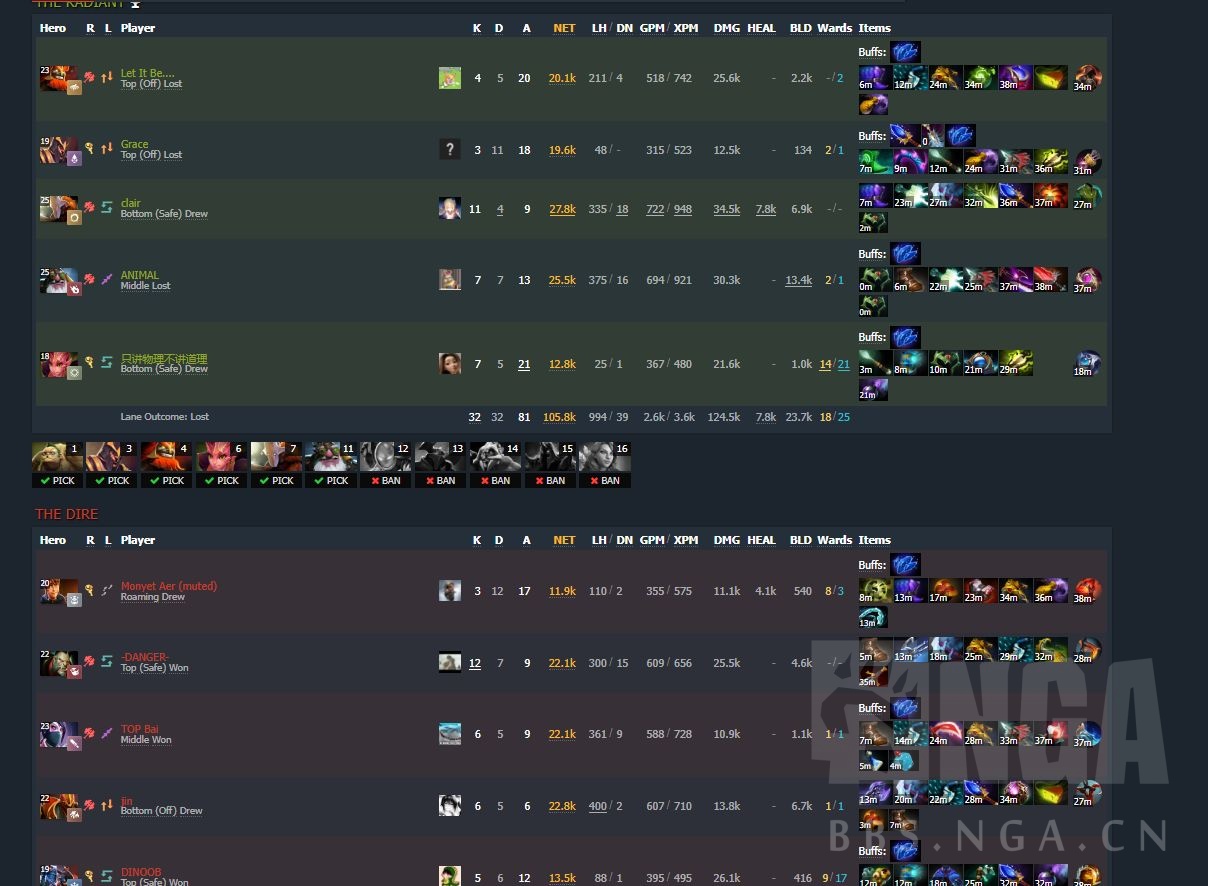
Task: Click the mid lane icon in TOP Bai row
Action: click(x=106, y=733)
